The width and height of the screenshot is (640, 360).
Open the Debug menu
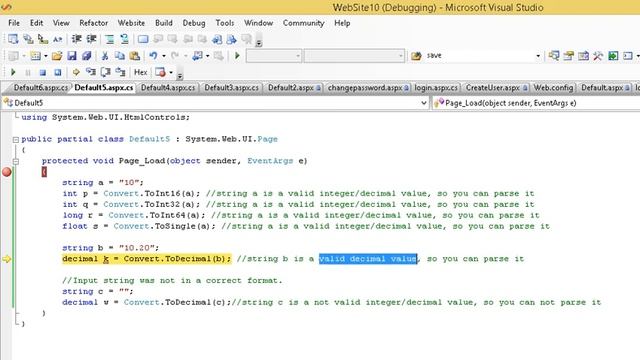coord(194,23)
